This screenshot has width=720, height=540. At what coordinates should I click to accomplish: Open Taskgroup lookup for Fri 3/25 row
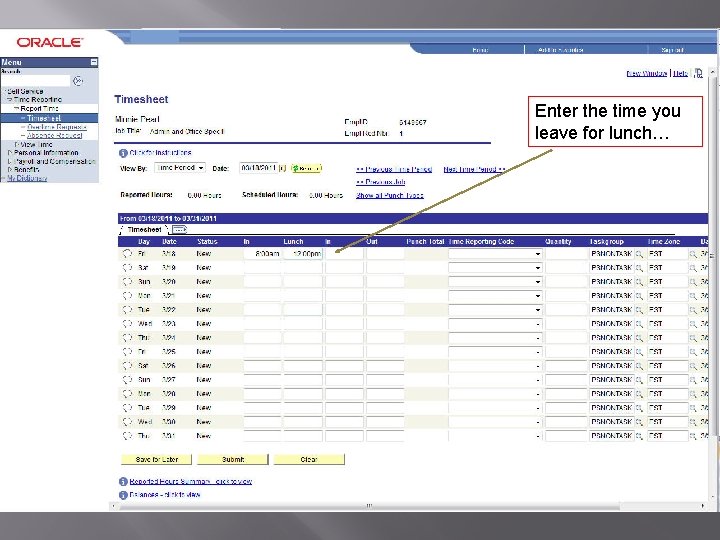(639, 352)
